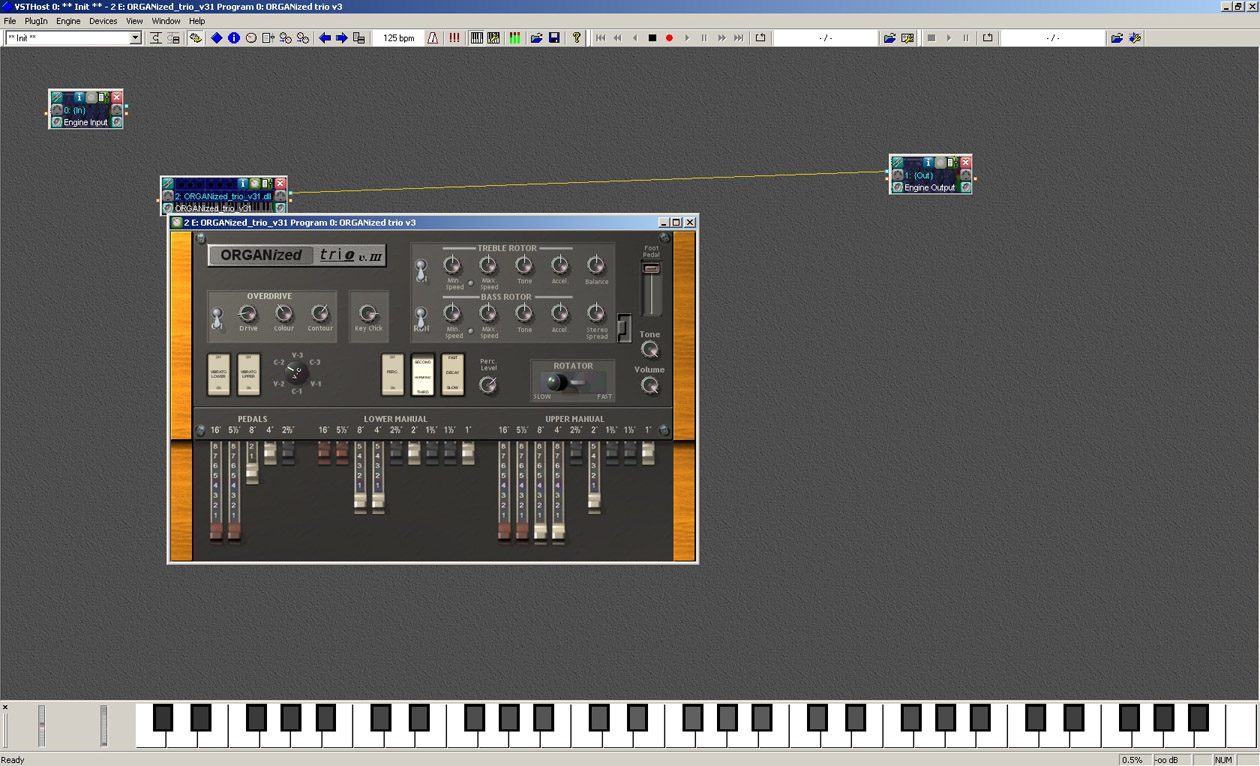Image resolution: width=1260 pixels, height=766 pixels.
Task: Click the Engine Input node label
Action: (x=86, y=122)
